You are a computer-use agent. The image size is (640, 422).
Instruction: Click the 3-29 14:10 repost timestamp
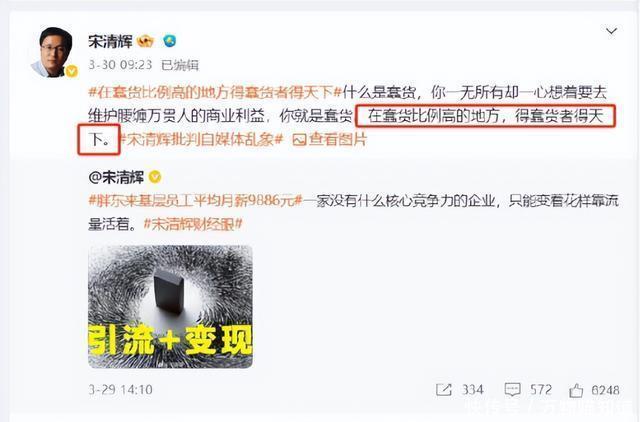pyautogui.click(x=120, y=390)
